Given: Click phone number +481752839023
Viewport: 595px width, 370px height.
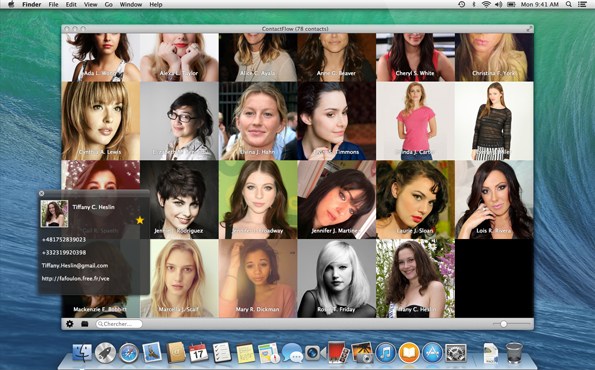Looking at the screenshot, I should [64, 239].
